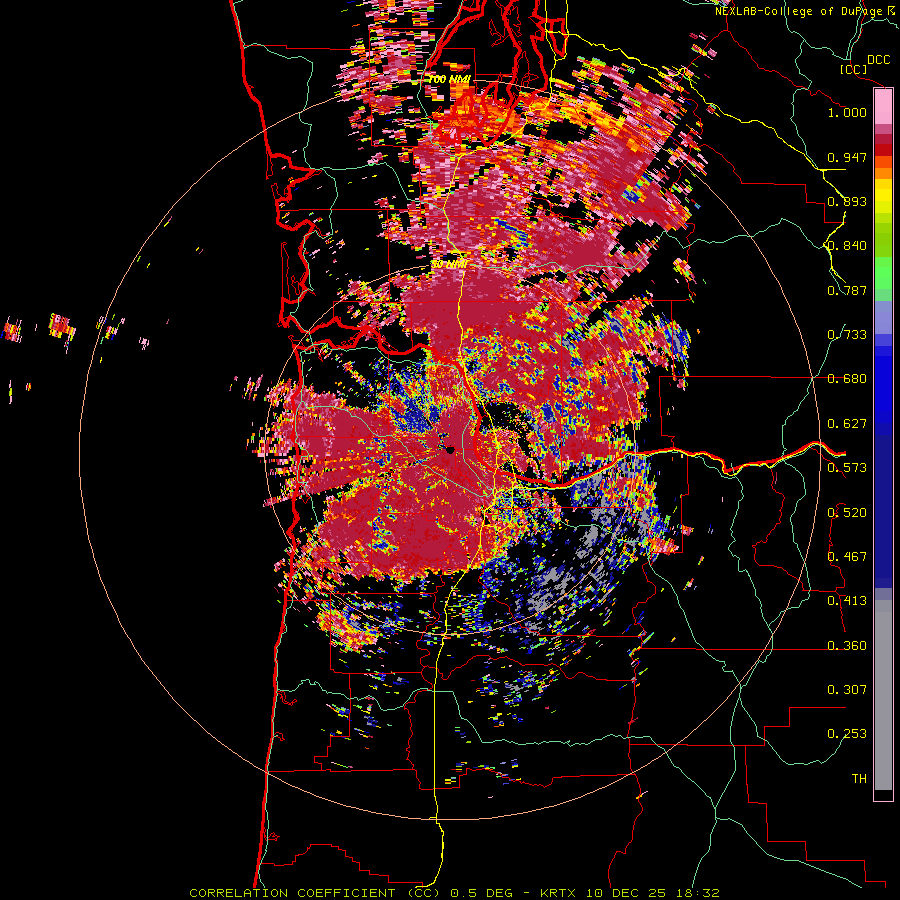Select the 0.413 scale value
Viewport: 900px width, 900px height.
(847, 601)
